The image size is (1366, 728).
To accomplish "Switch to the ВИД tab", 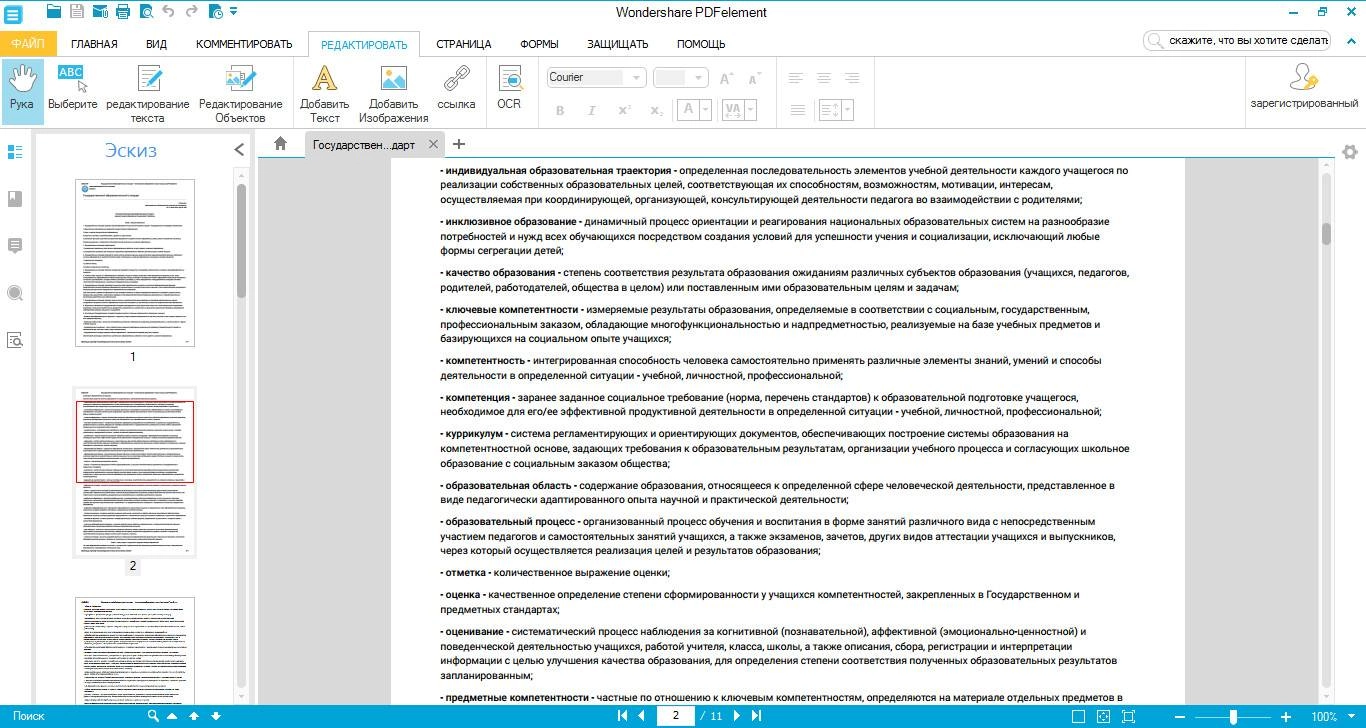I will [156, 44].
